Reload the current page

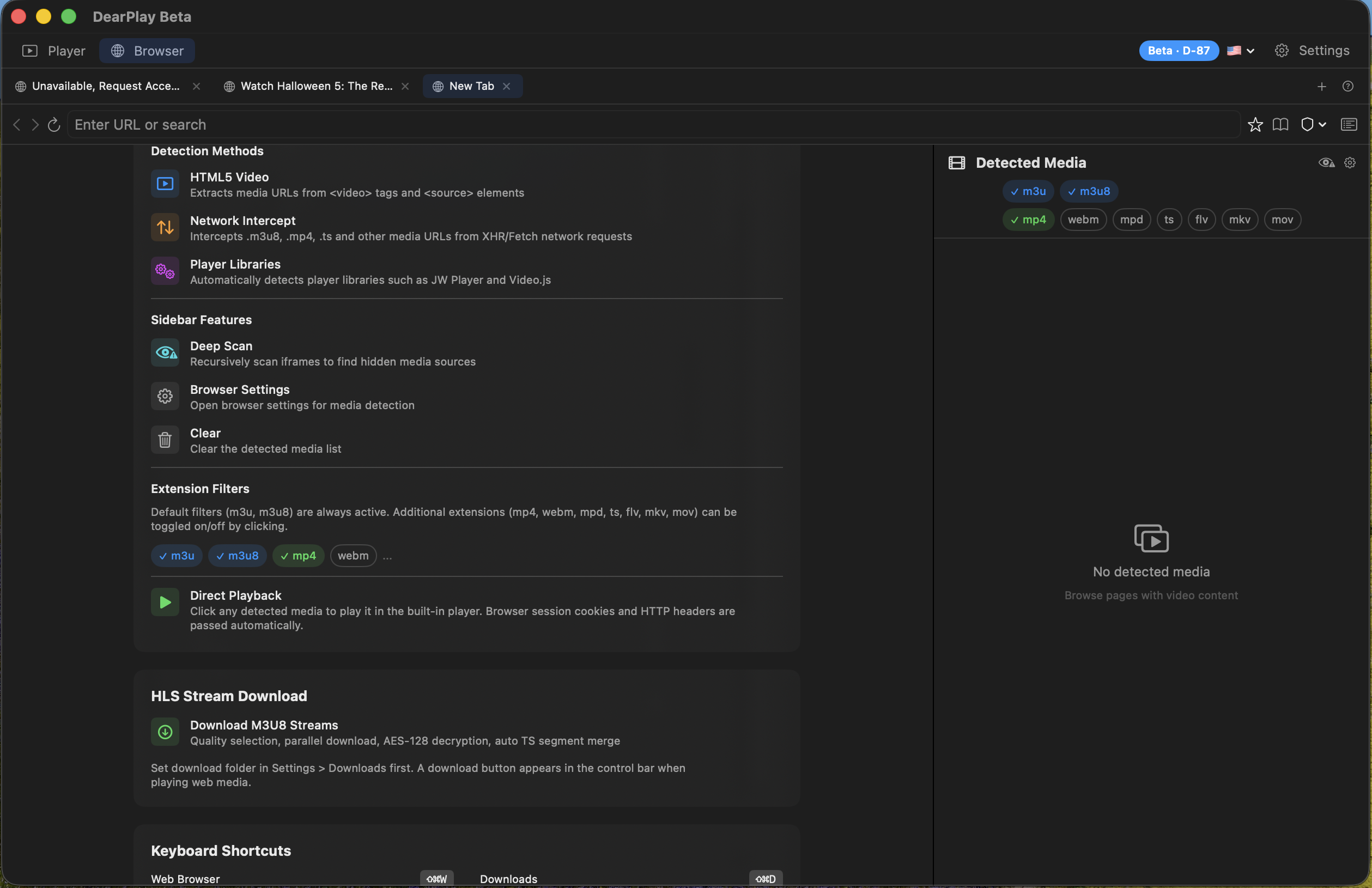tap(54, 124)
